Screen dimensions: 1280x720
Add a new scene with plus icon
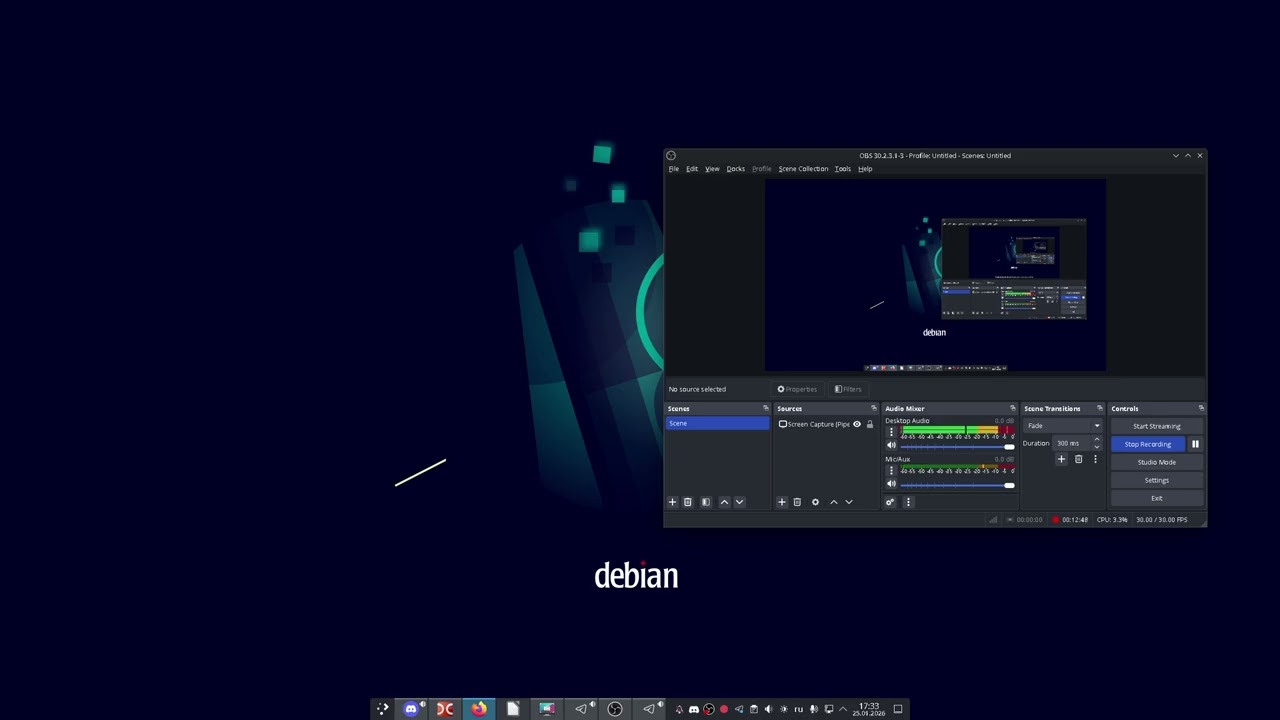point(672,502)
